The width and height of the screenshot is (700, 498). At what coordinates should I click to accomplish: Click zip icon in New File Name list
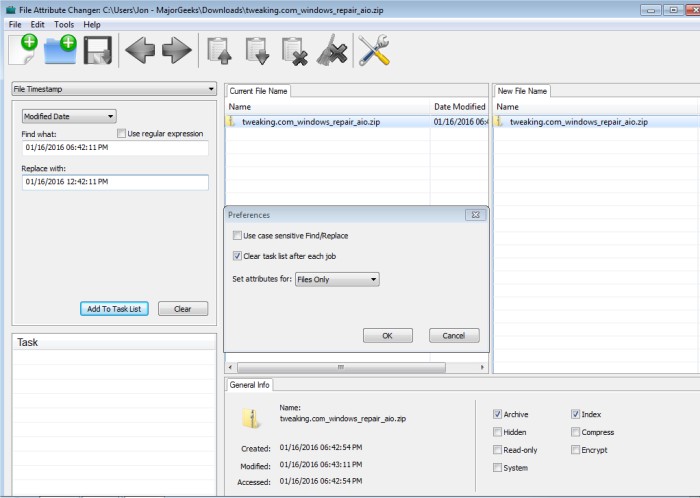[499, 121]
